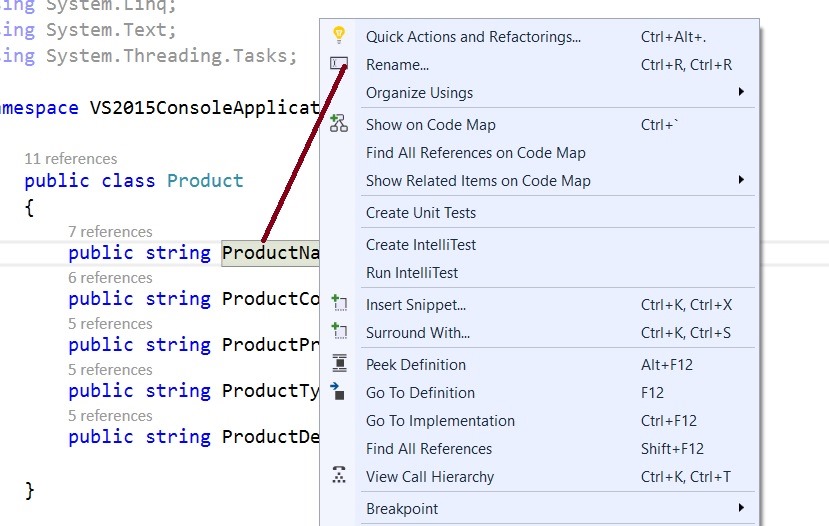Click the View Call Hierarchy icon
This screenshot has width=829, height=526.
click(339, 476)
